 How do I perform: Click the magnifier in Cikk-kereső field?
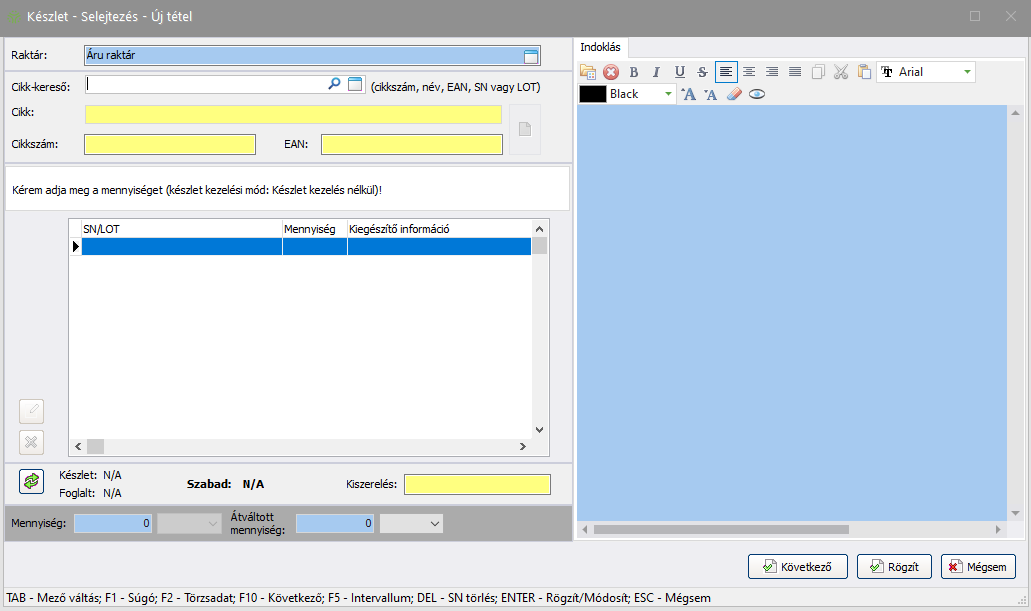(334, 85)
